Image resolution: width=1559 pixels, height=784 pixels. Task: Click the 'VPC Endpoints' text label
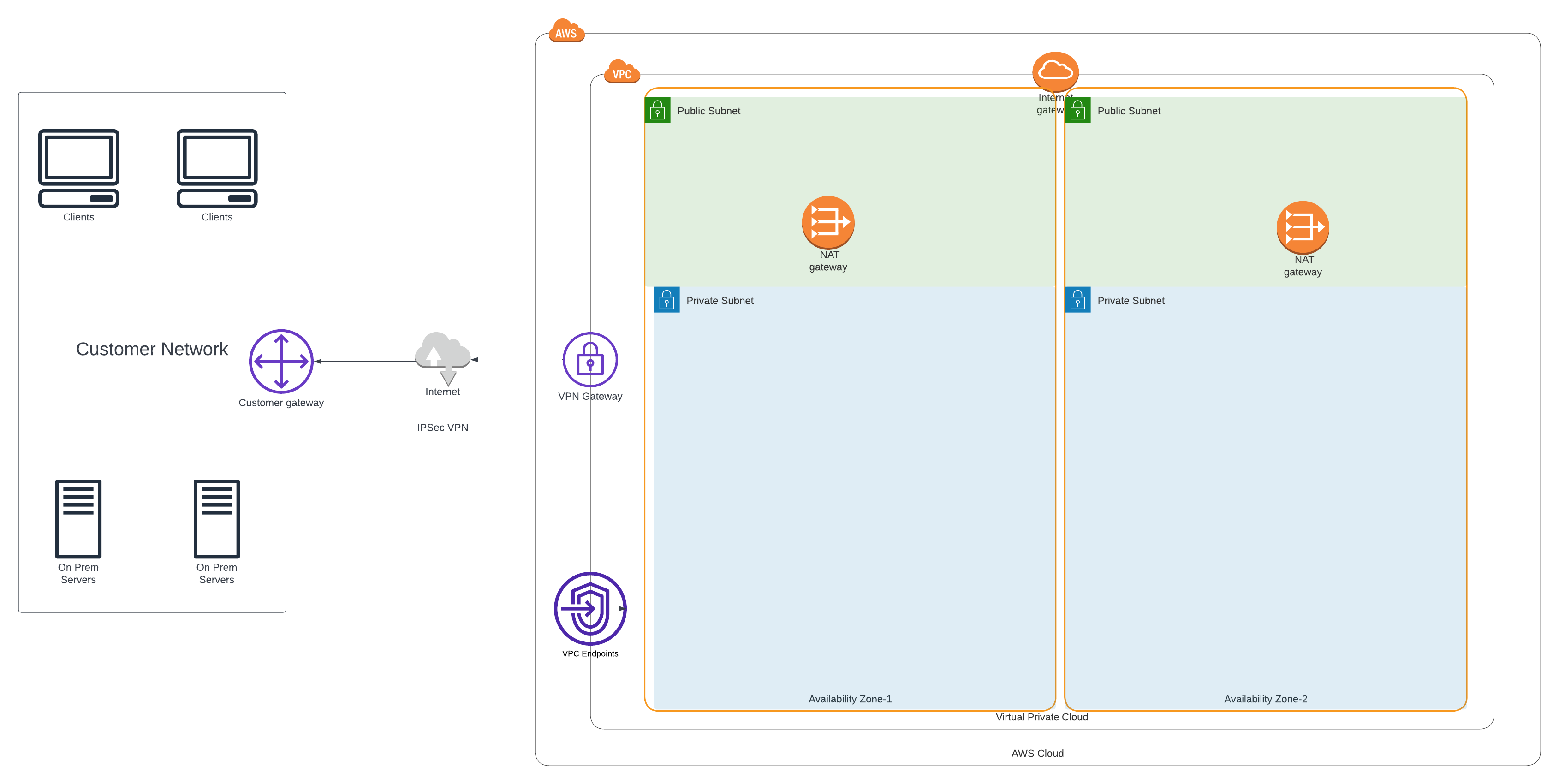coord(590,653)
